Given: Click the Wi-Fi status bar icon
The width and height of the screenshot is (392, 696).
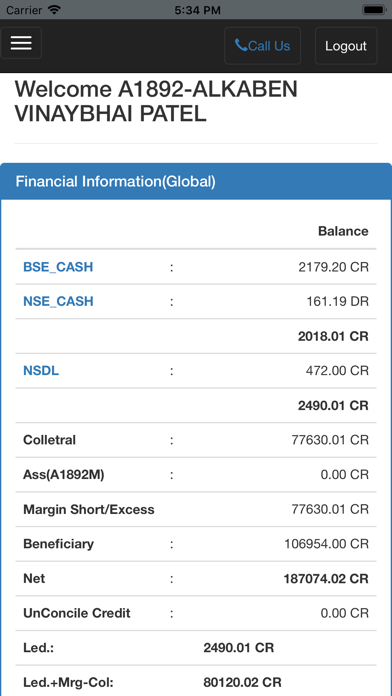Looking at the screenshot, I should (54, 9).
